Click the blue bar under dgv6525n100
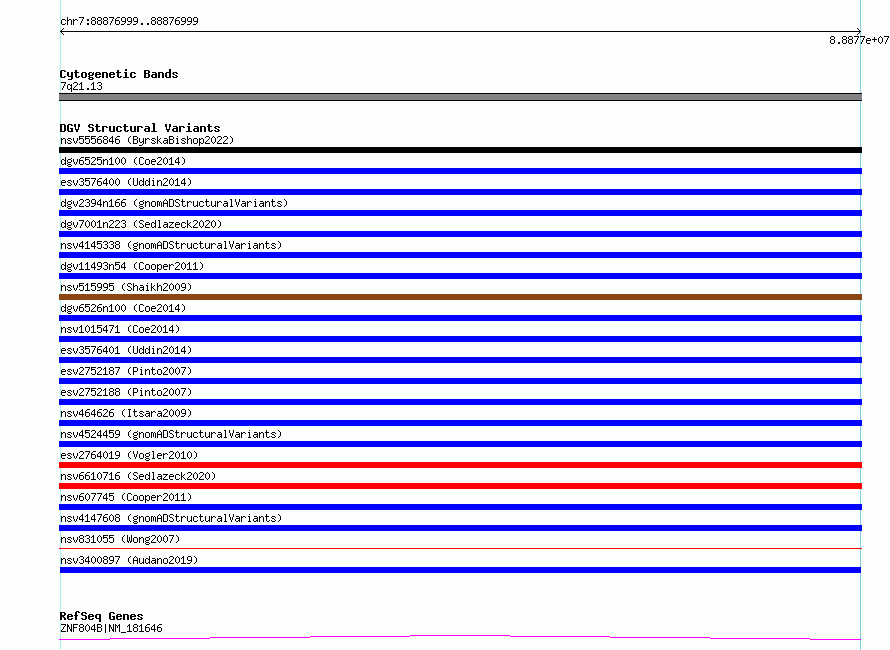Screen dimensions: 890x650 click(x=460, y=171)
